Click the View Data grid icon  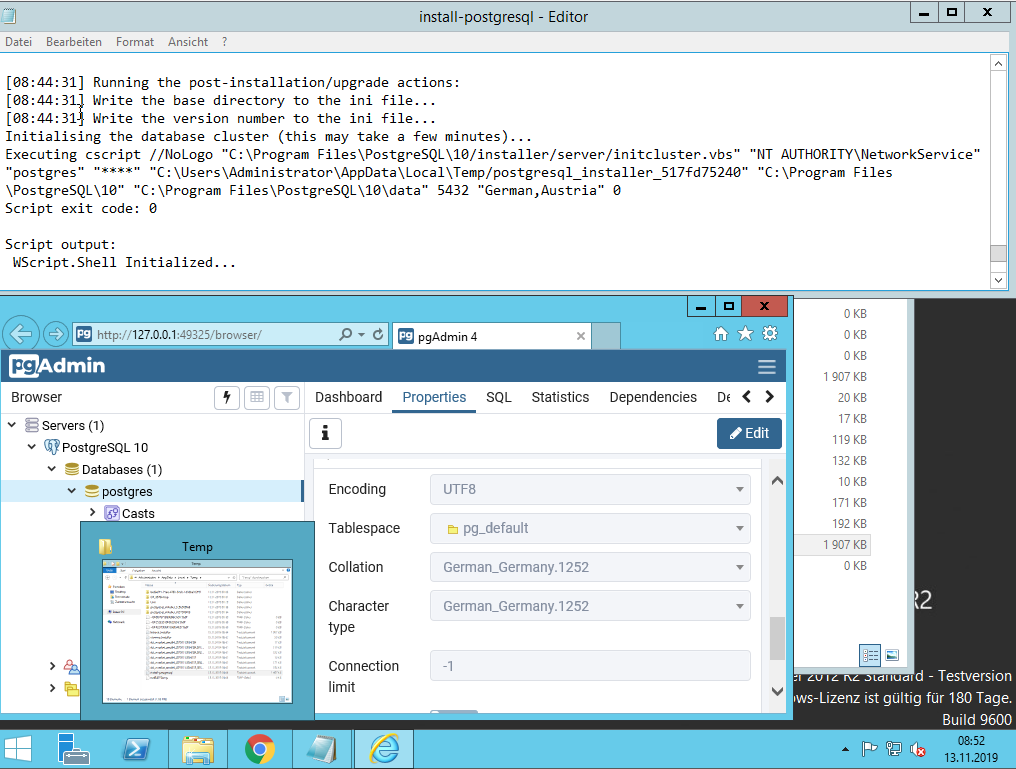point(257,398)
